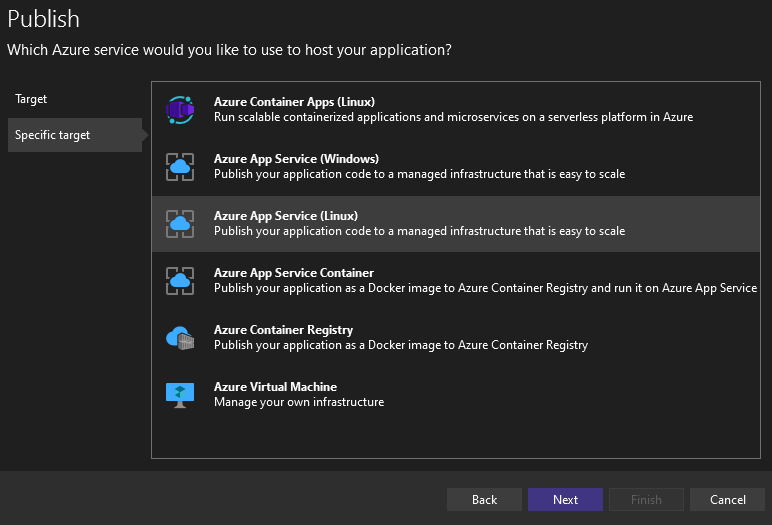The image size is (772, 525).
Task: Go back to the previous page
Action: (x=484, y=499)
